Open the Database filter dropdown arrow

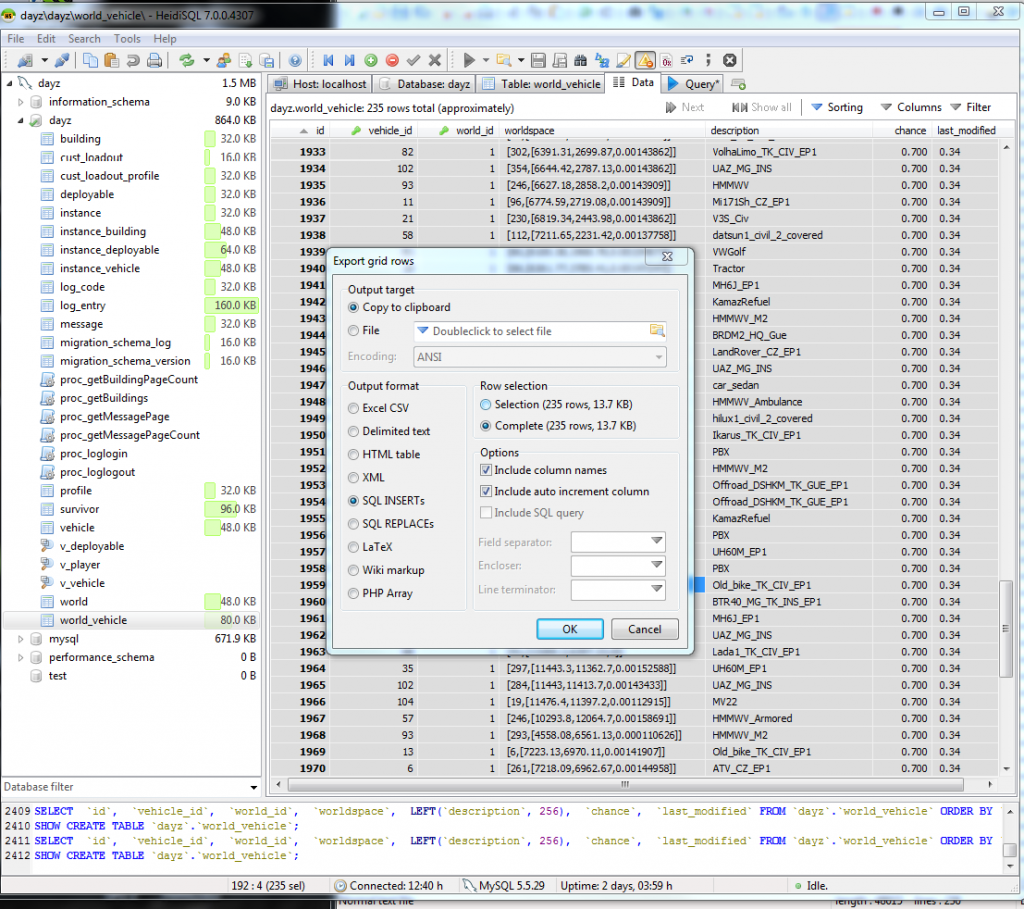253,788
